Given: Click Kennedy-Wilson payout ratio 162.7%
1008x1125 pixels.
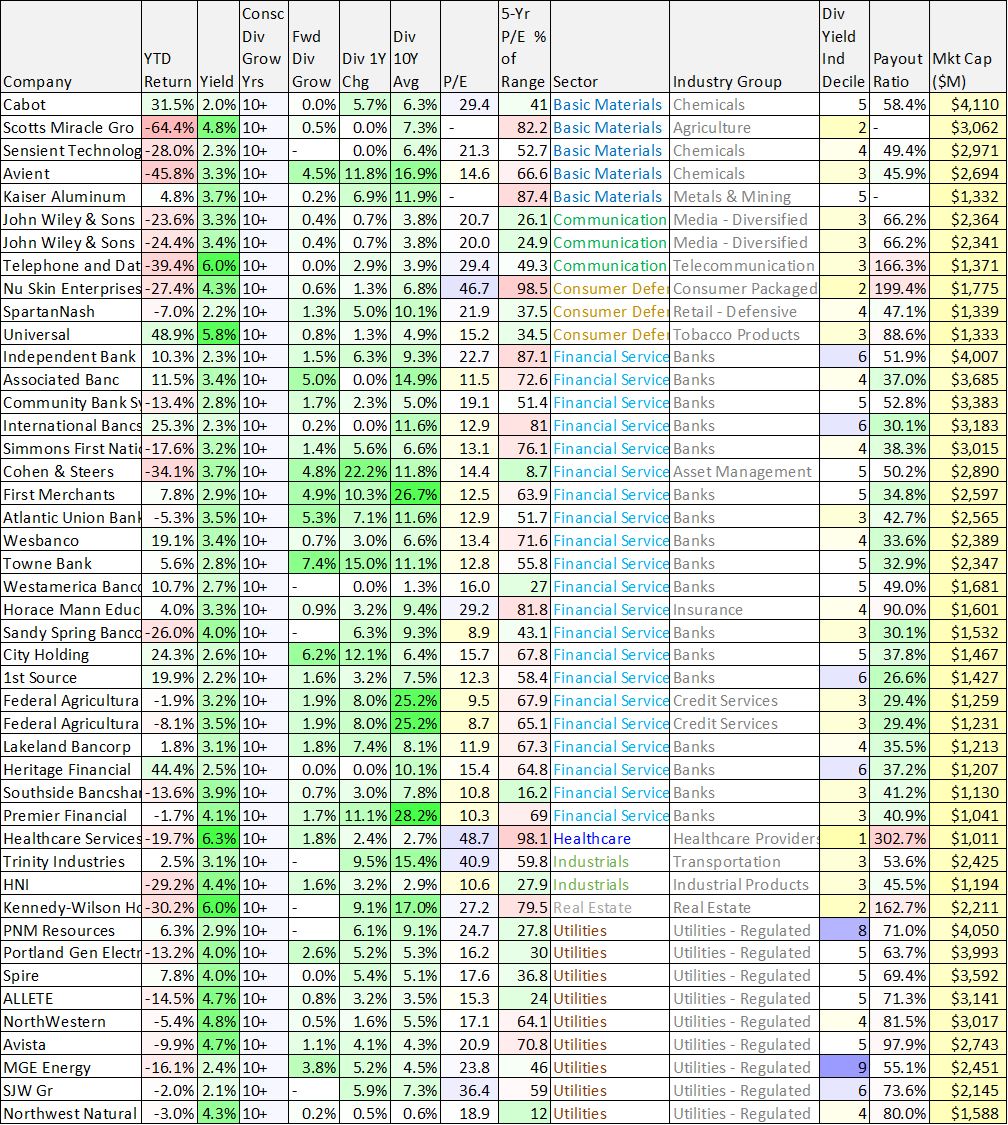Looking at the screenshot, I should [899, 907].
